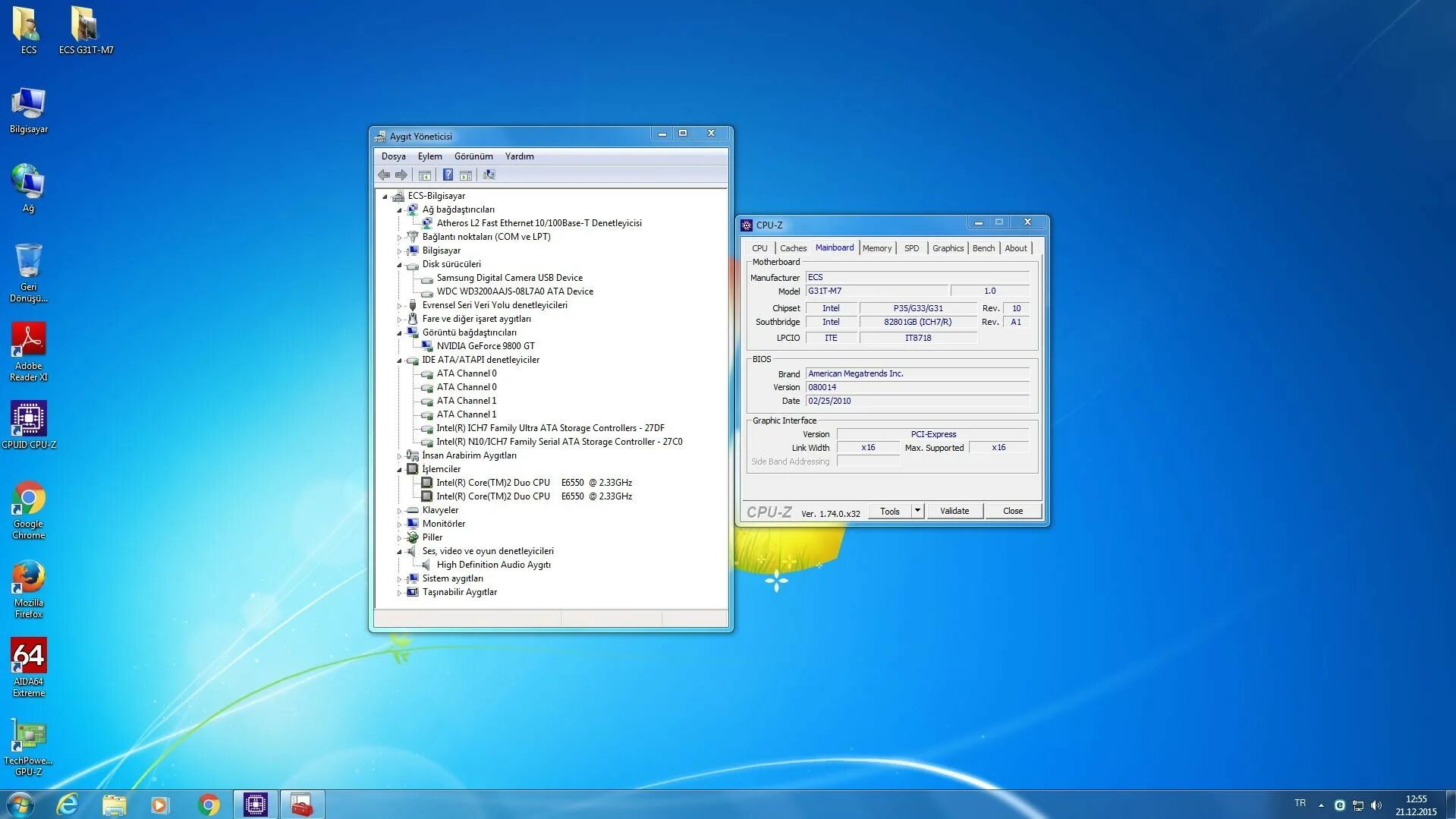Switch to CPU-Z via taskbar button
The height and width of the screenshot is (819, 1456).
point(256,805)
